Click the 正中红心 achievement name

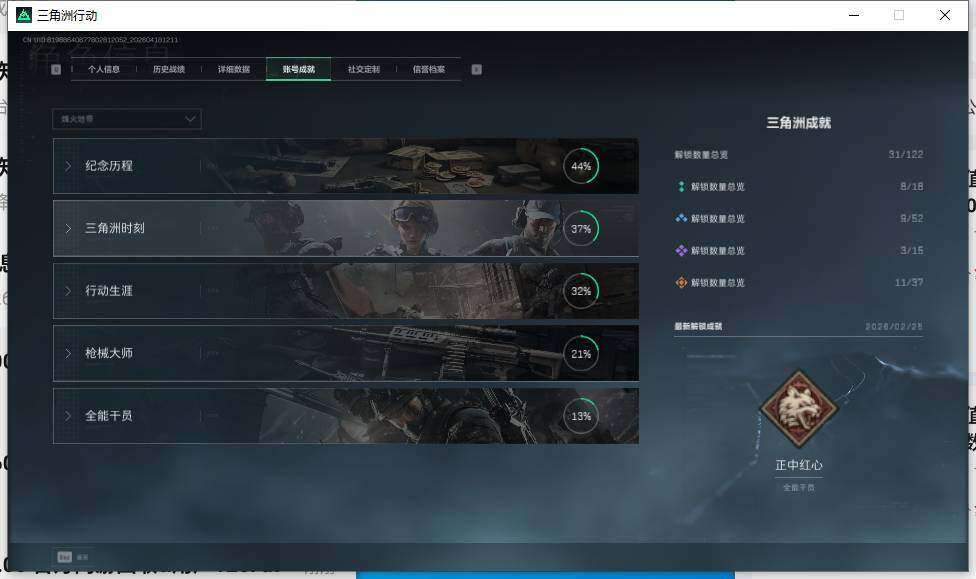[799, 465]
